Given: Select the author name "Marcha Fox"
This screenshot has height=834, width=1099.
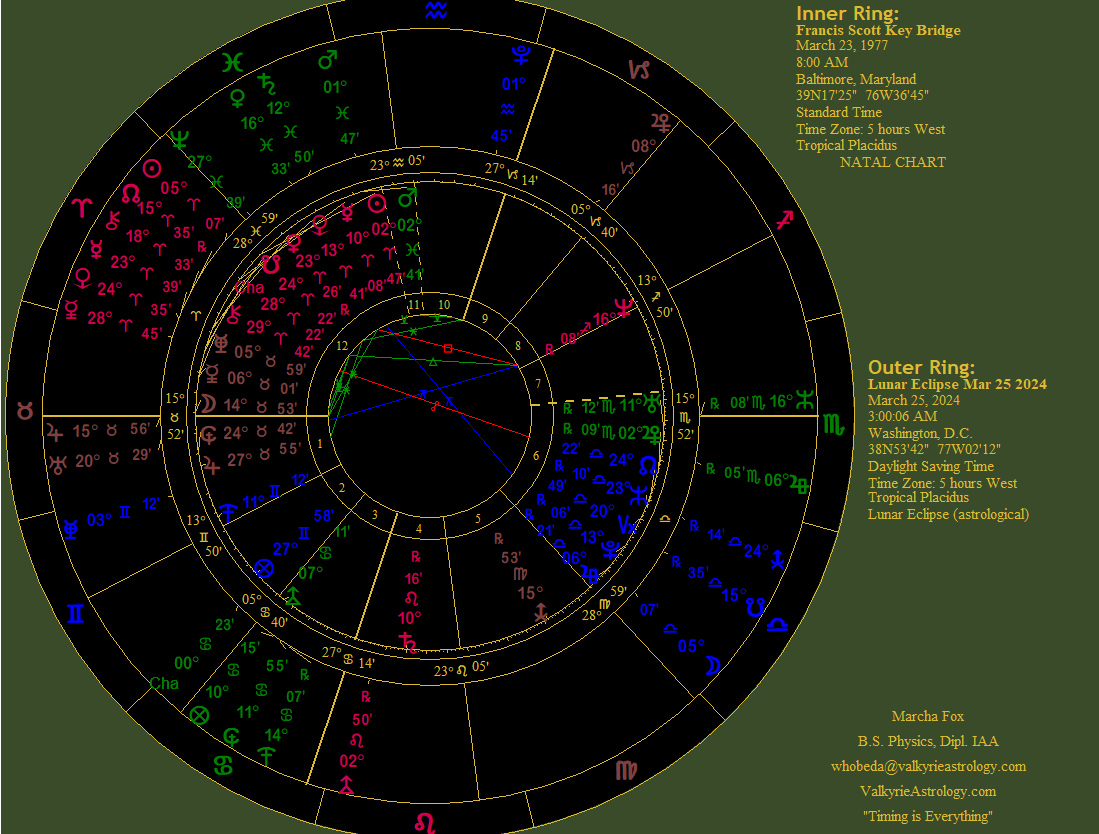Looking at the screenshot, I should (927, 716).
